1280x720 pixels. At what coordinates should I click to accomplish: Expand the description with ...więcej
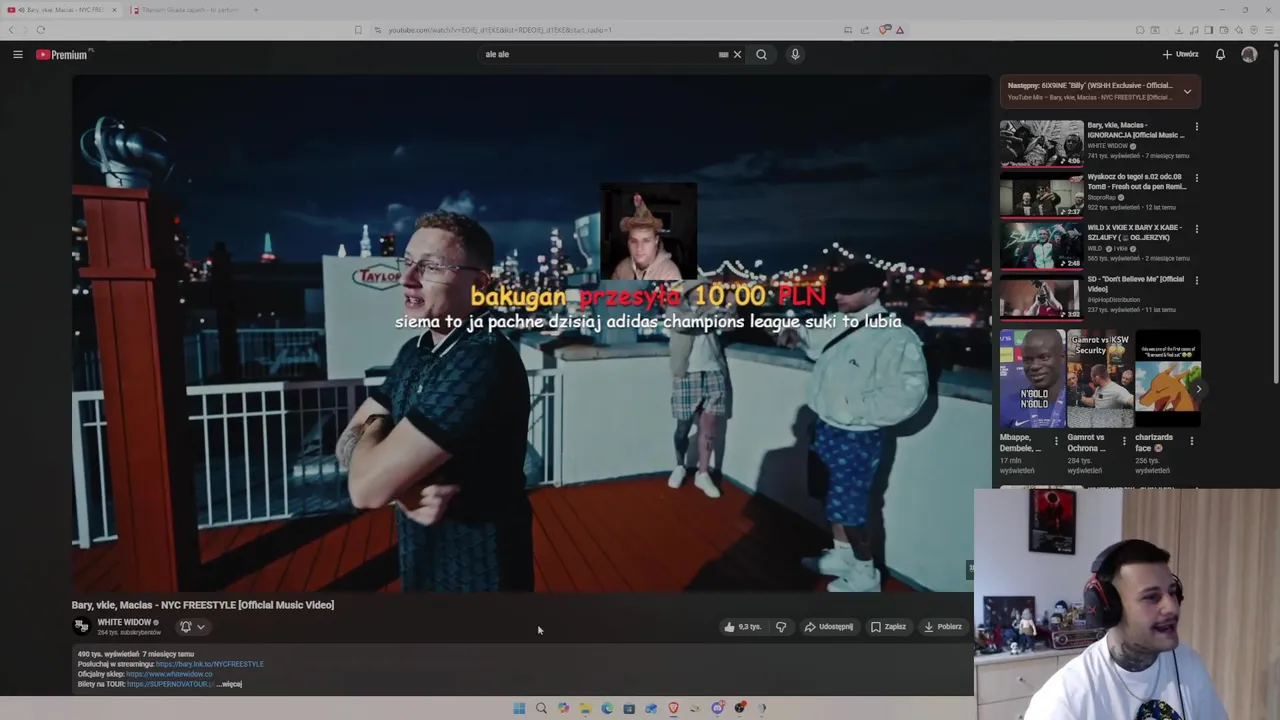coord(231,684)
